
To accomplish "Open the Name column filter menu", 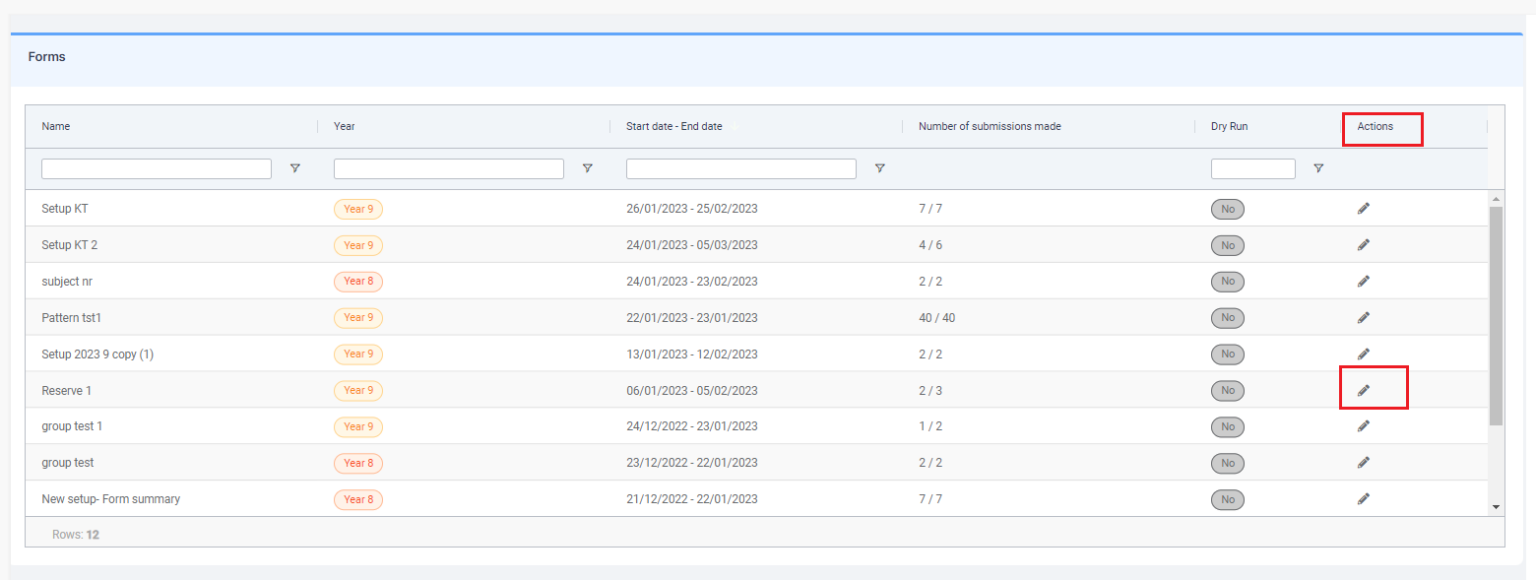I will (295, 169).
